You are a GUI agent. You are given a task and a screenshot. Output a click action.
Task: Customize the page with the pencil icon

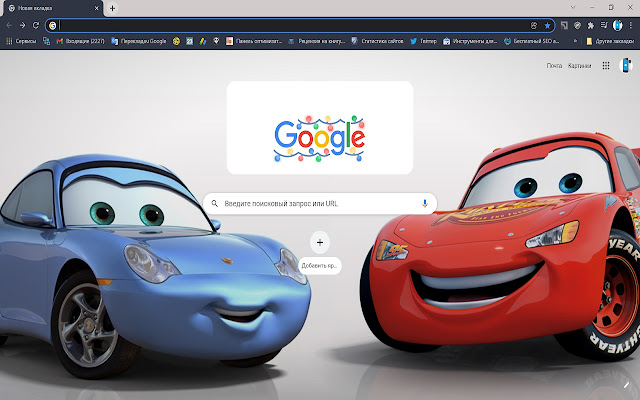(627, 384)
